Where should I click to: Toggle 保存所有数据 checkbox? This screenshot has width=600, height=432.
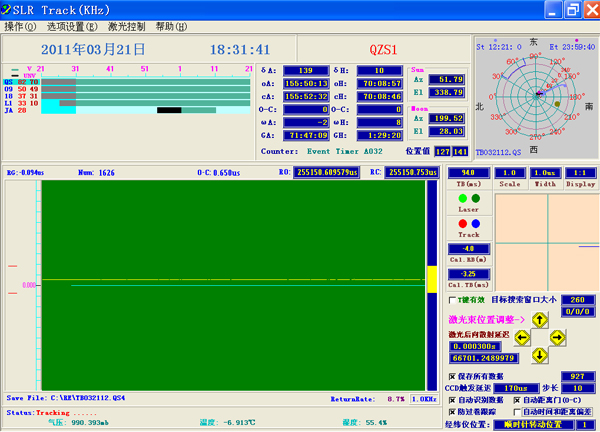point(452,377)
